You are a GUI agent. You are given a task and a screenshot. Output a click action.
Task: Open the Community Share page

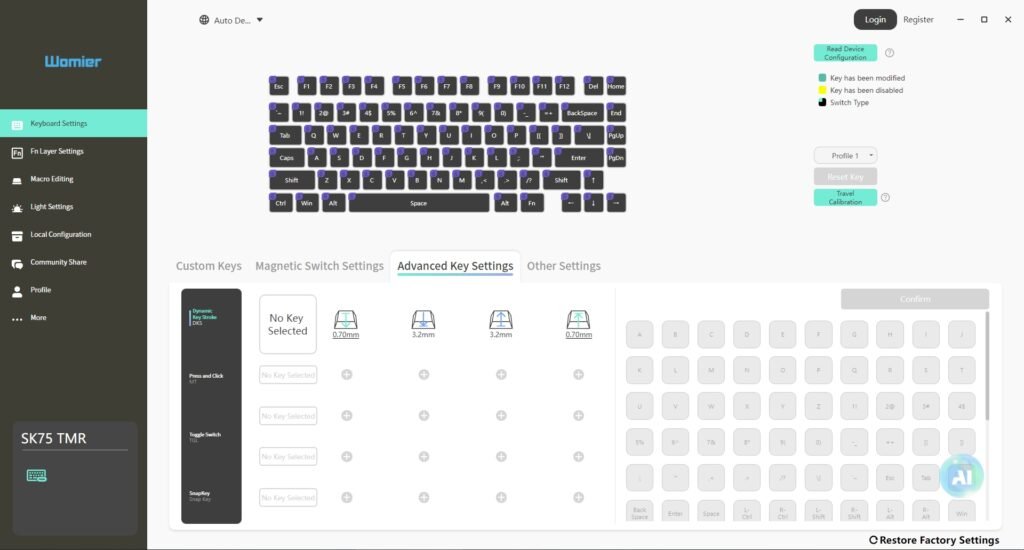tap(58, 262)
